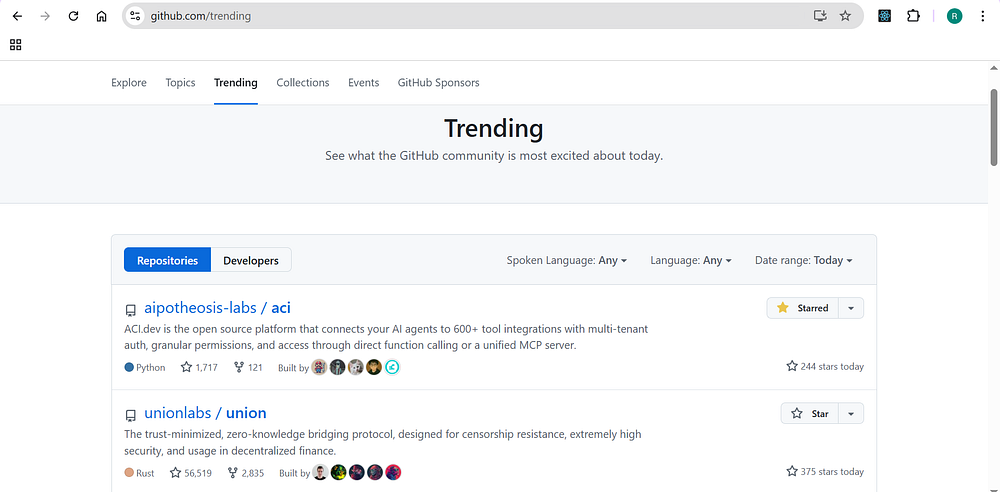Select the Trending tab
Screen dimensions: 1000x492
pyautogui.click(x=236, y=82)
